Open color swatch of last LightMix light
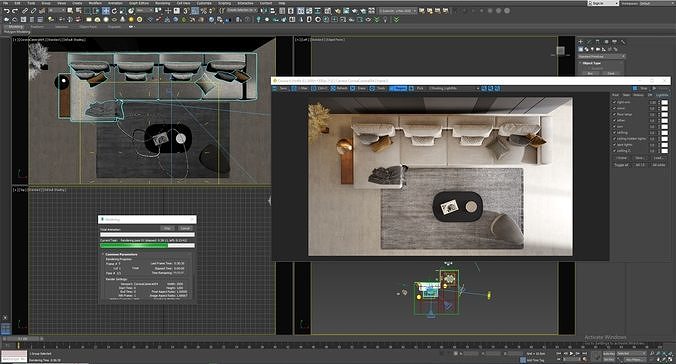The image size is (676, 364). click(664, 151)
